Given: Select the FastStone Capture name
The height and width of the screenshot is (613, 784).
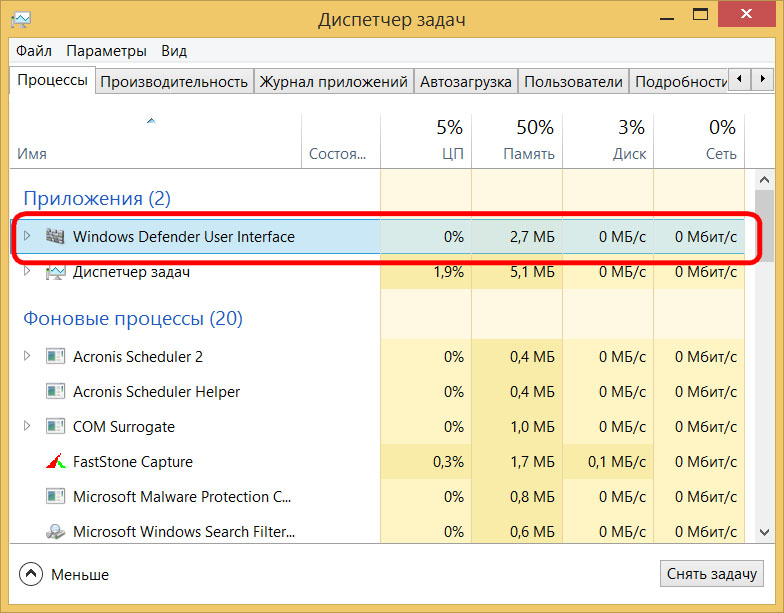Looking at the screenshot, I should tap(133, 462).
